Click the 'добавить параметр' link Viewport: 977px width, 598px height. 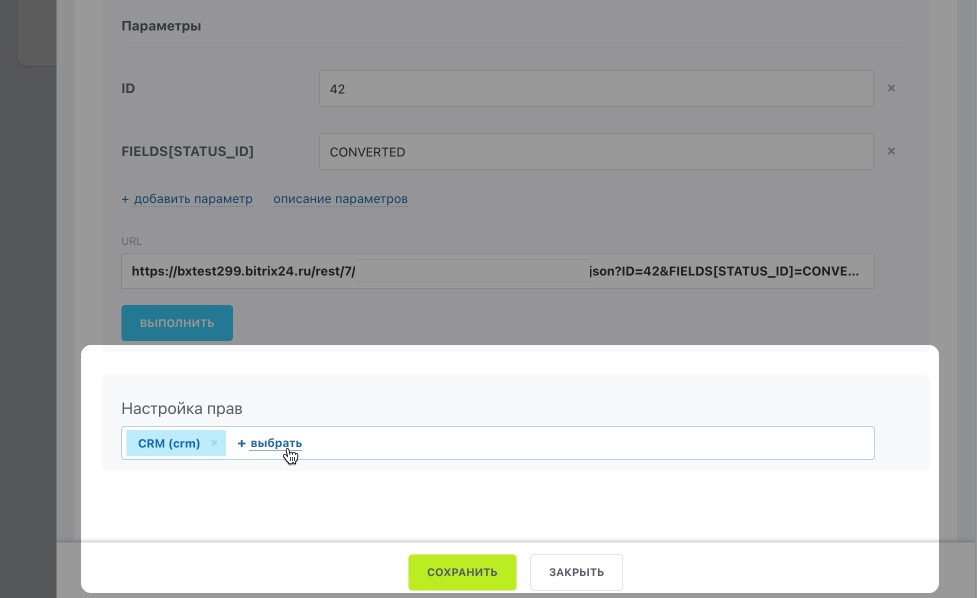tap(187, 199)
